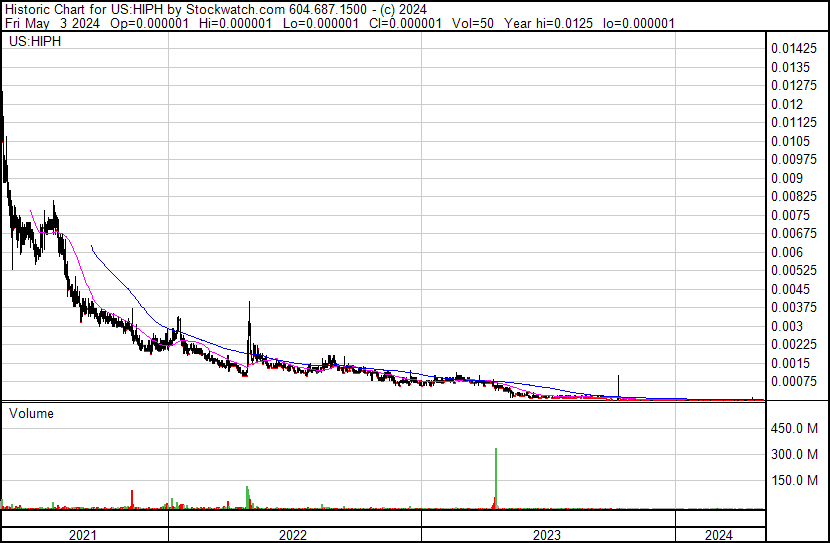Image resolution: width=830 pixels, height=543 pixels.
Task: Click the Fri May 3 2024 date text
Action: 52,23
